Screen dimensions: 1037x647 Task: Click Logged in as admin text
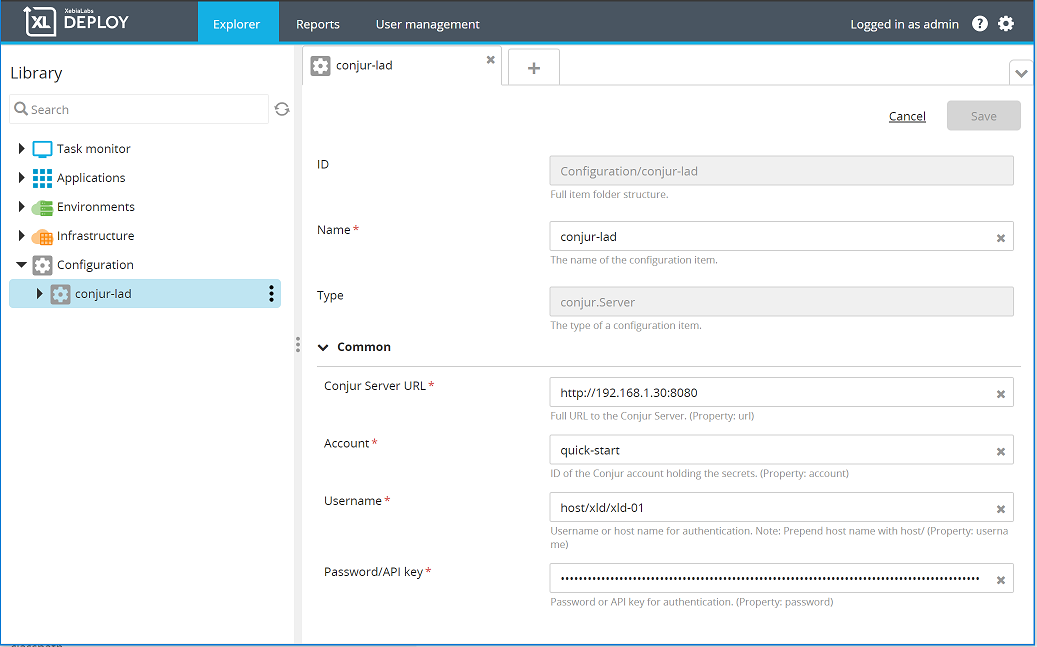click(904, 24)
